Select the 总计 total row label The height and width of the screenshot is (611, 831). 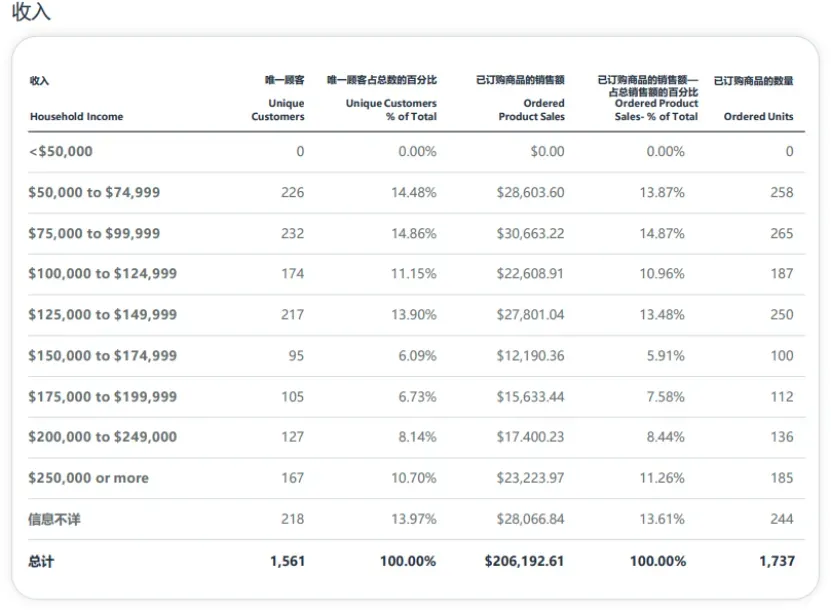point(41,561)
